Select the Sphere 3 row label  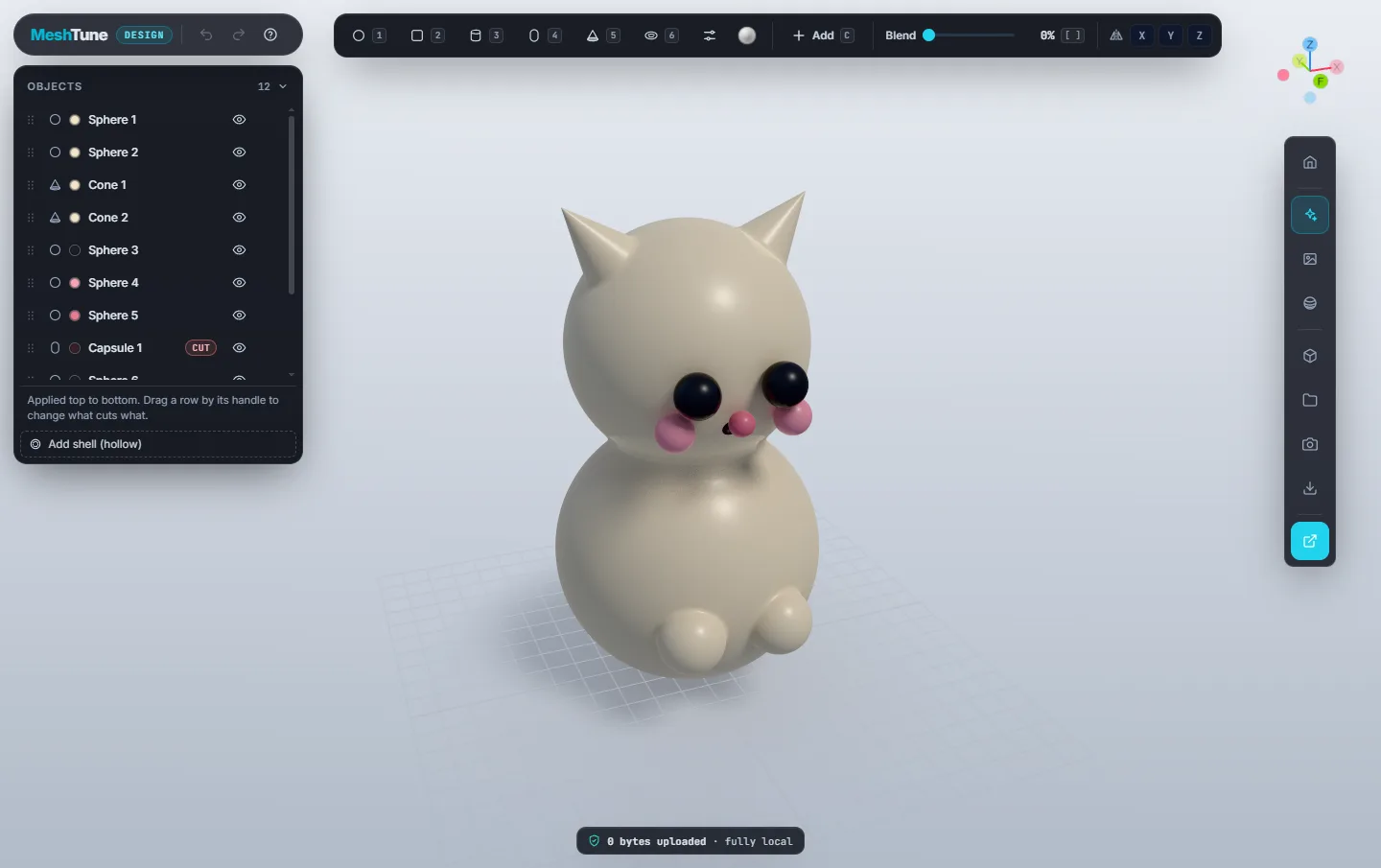tap(113, 250)
